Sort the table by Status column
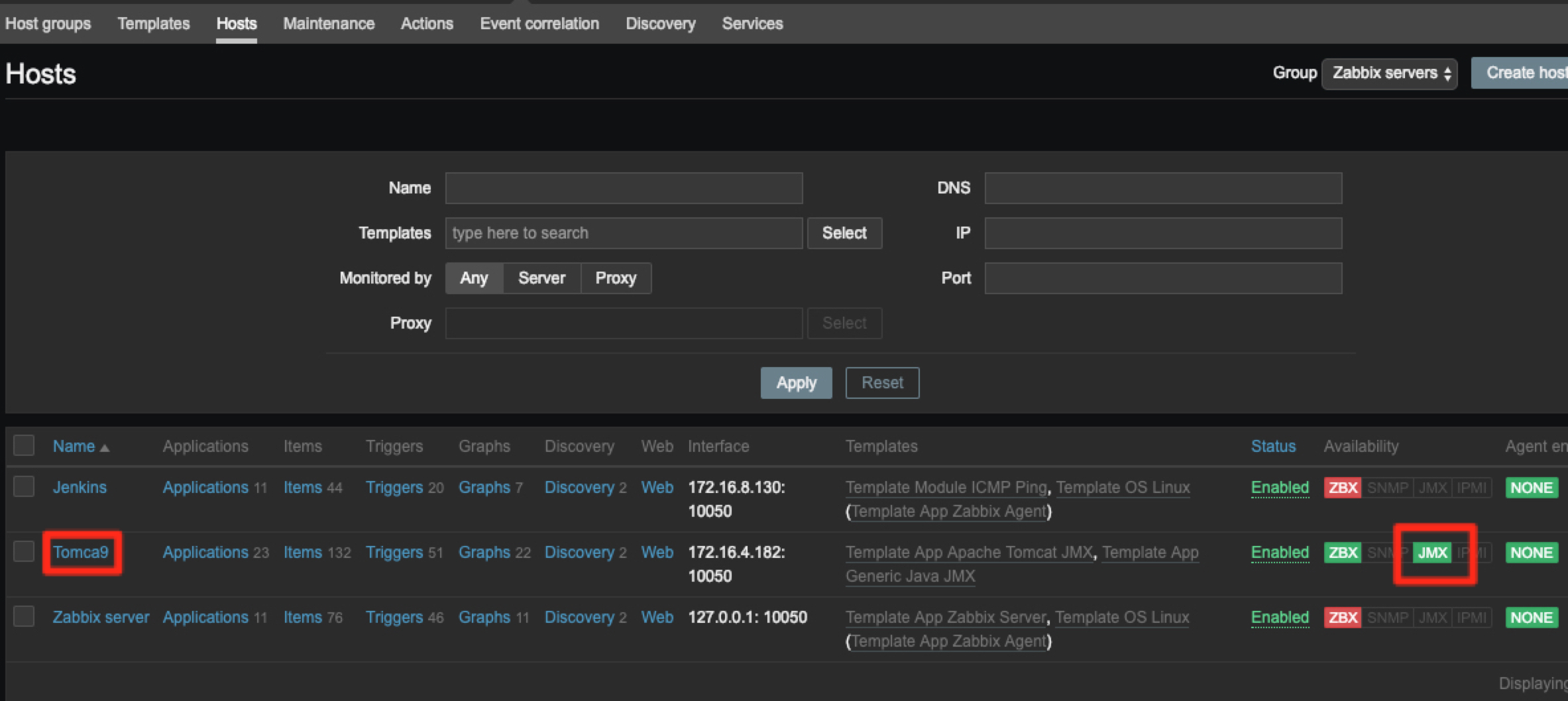This screenshot has height=701, width=1568. (x=1273, y=447)
